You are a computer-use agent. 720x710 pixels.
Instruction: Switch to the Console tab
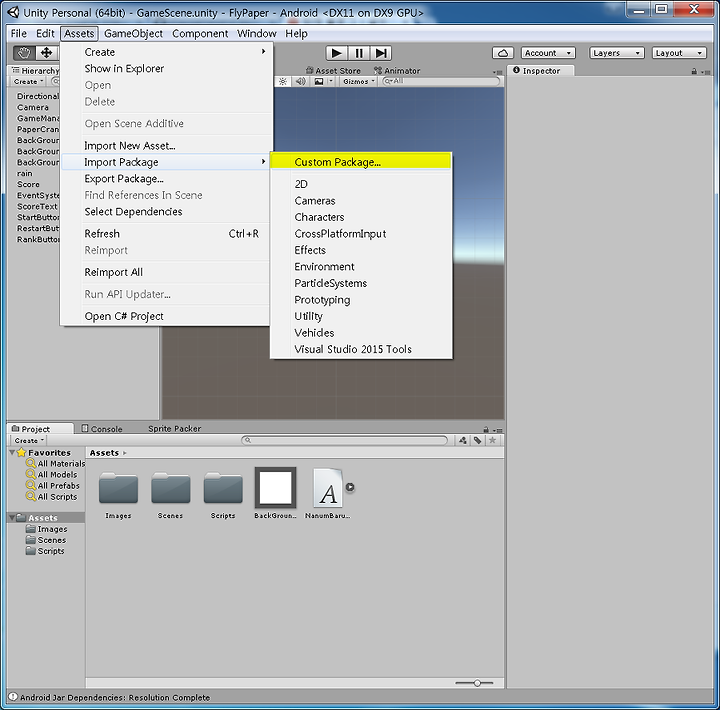[102, 429]
